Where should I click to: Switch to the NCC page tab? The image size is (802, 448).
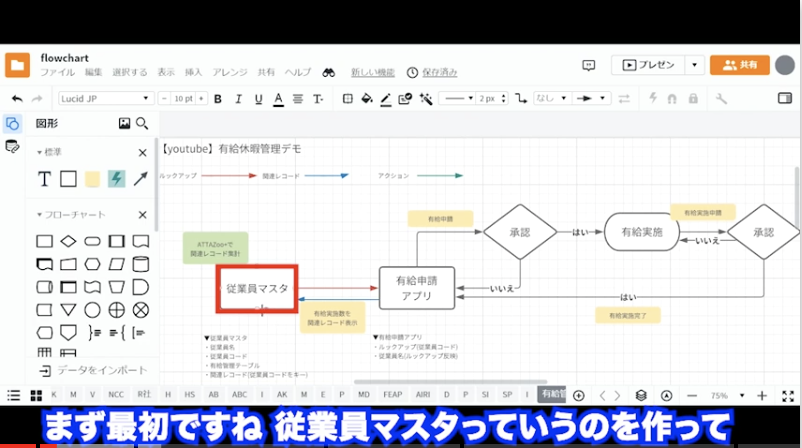(116, 395)
